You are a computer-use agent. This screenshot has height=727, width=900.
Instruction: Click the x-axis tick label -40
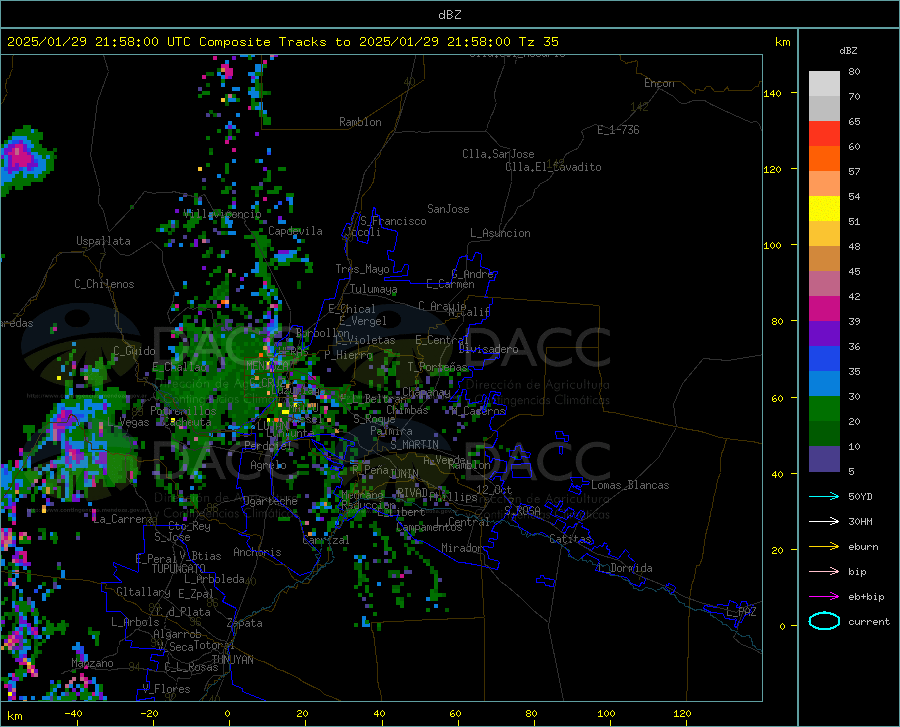(x=73, y=714)
